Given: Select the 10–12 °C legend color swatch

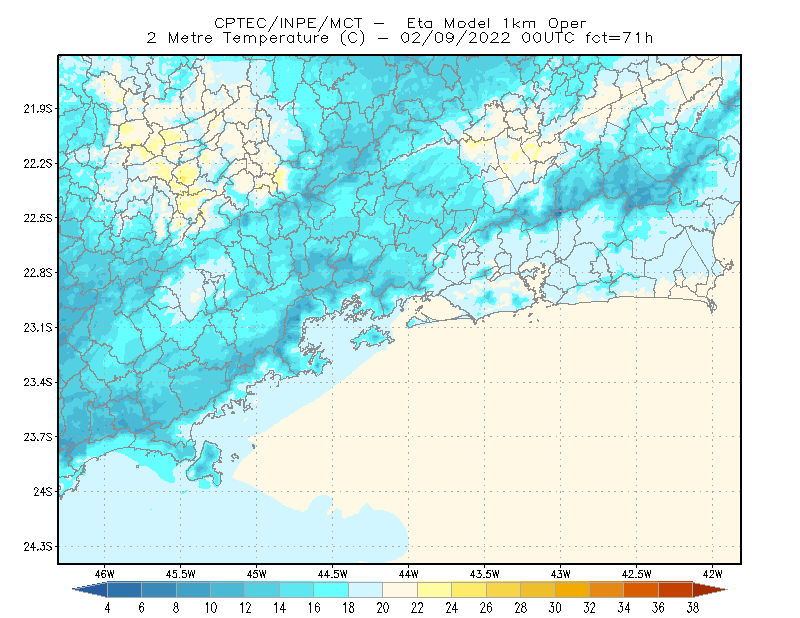Looking at the screenshot, I should (x=228, y=590).
